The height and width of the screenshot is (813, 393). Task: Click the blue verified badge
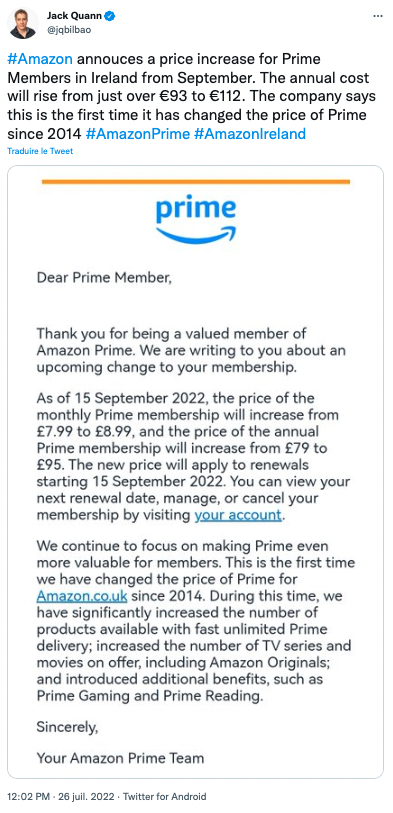pos(110,16)
